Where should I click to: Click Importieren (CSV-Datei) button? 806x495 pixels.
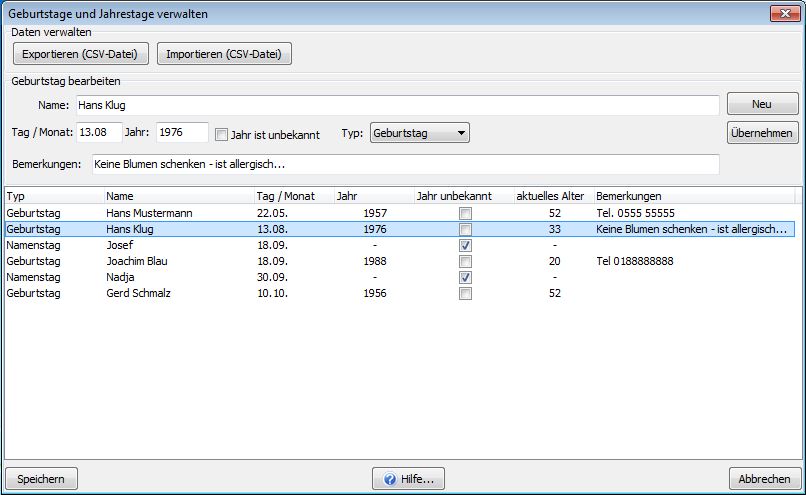[224, 54]
